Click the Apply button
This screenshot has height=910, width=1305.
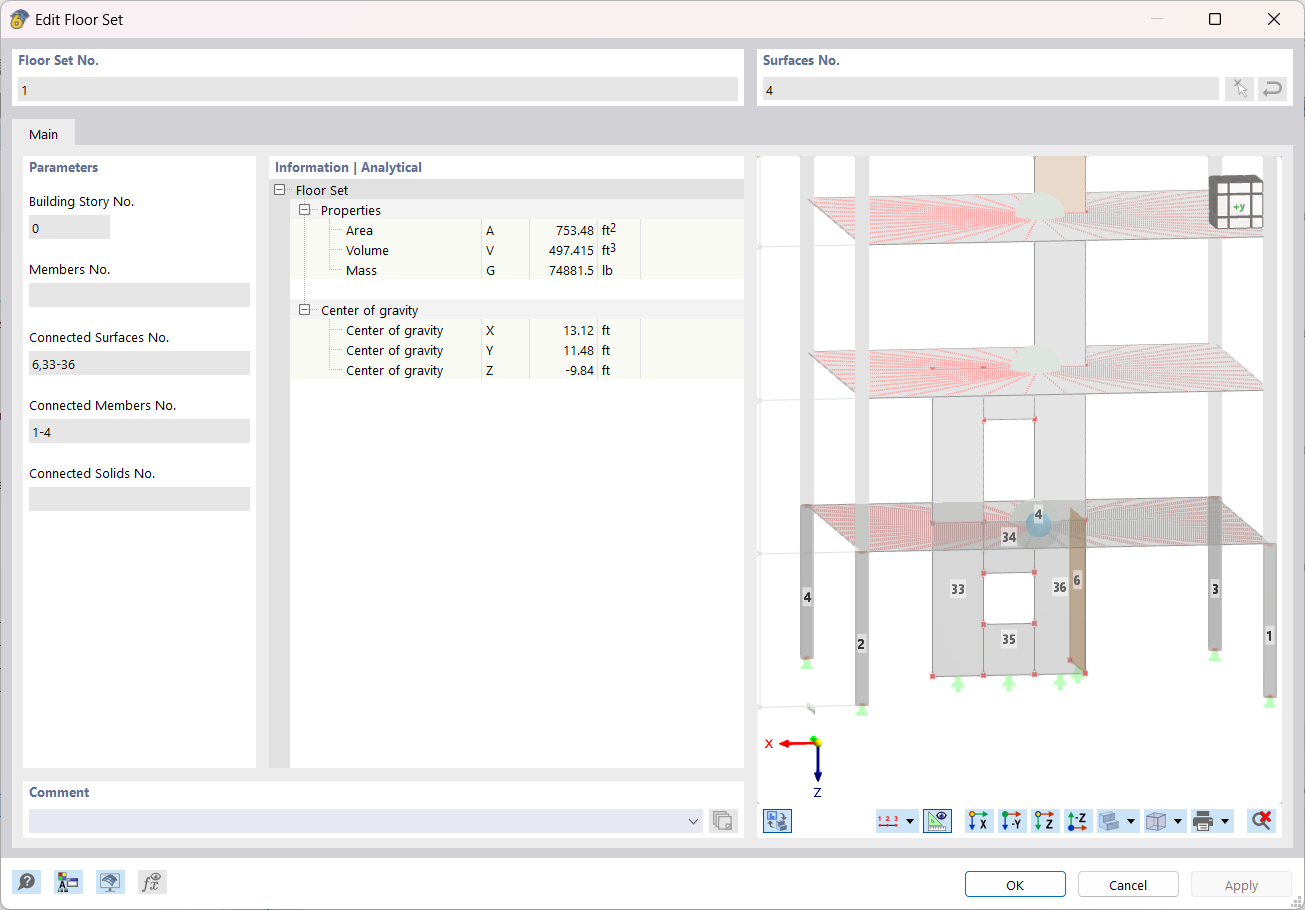[x=1241, y=885]
